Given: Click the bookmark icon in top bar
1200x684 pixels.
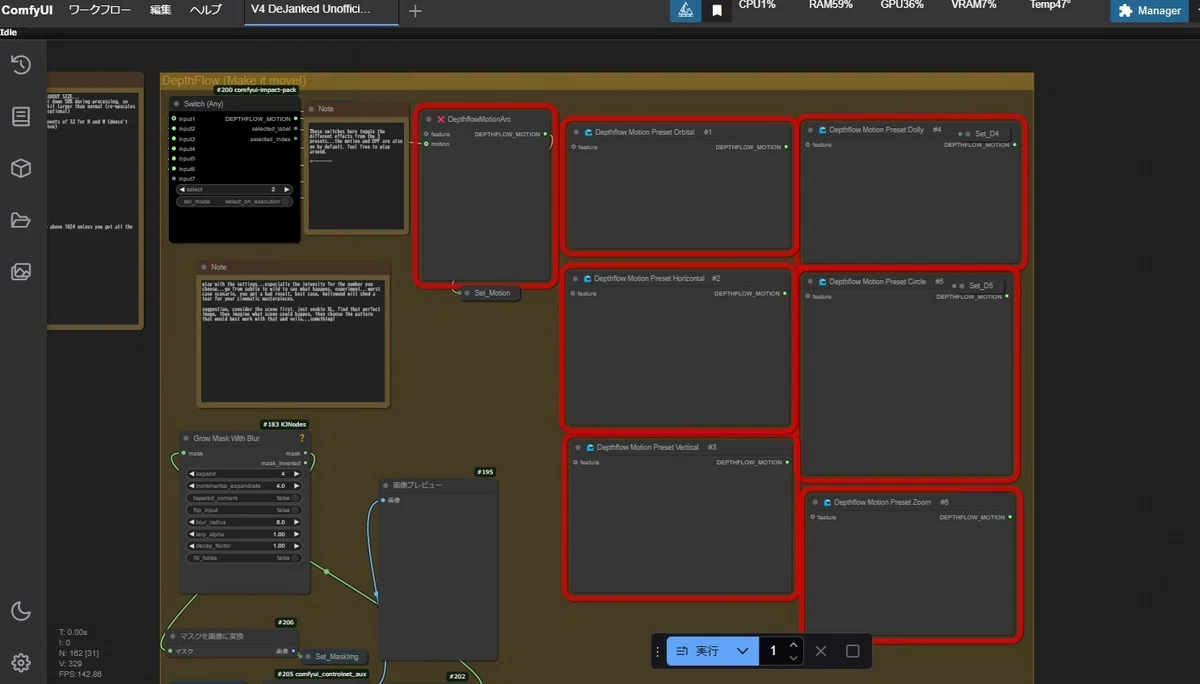Looking at the screenshot, I should click(716, 11).
